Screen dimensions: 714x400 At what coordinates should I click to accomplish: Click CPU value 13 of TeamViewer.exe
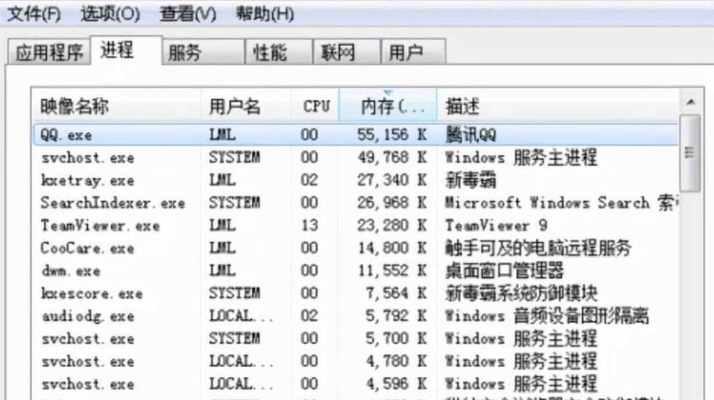click(309, 226)
